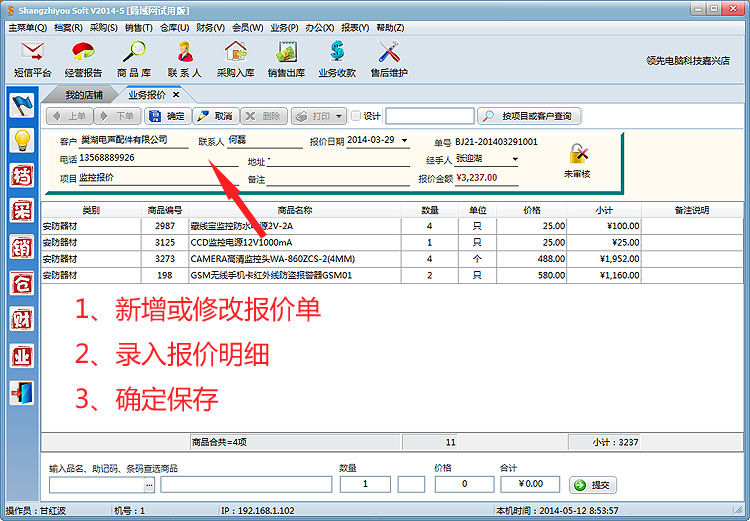Click the 确定 save button
The width and height of the screenshot is (750, 521).
pos(166,116)
